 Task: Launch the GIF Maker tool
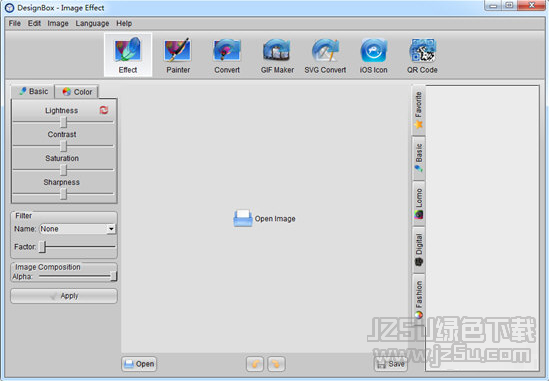coord(277,55)
